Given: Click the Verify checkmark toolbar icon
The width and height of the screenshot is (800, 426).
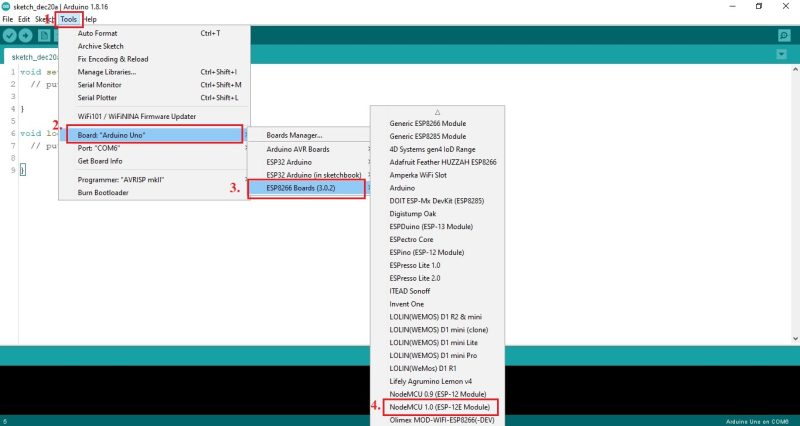Looking at the screenshot, I should tap(11, 35).
